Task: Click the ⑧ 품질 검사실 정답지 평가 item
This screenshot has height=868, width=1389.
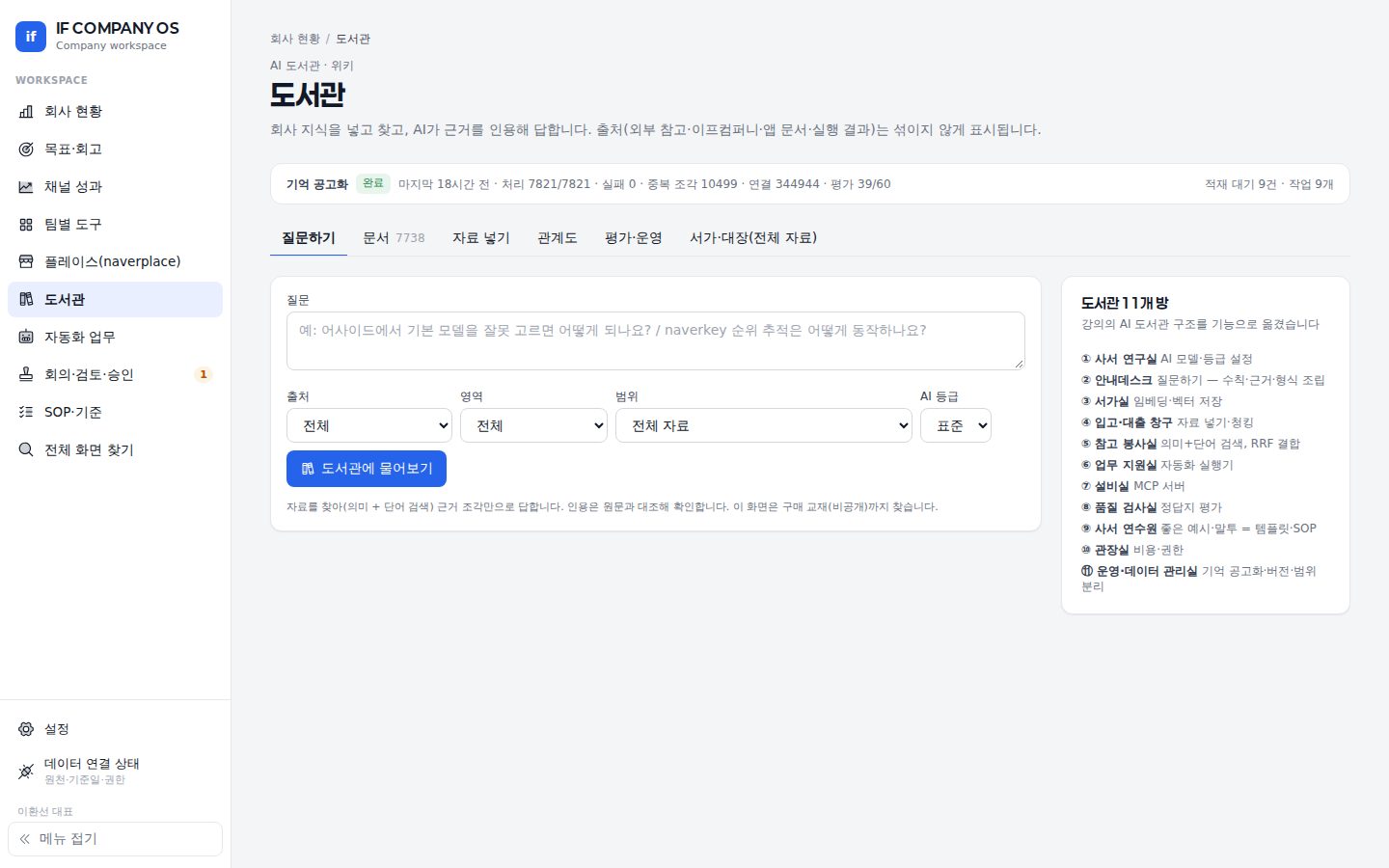Action: (x=1152, y=507)
